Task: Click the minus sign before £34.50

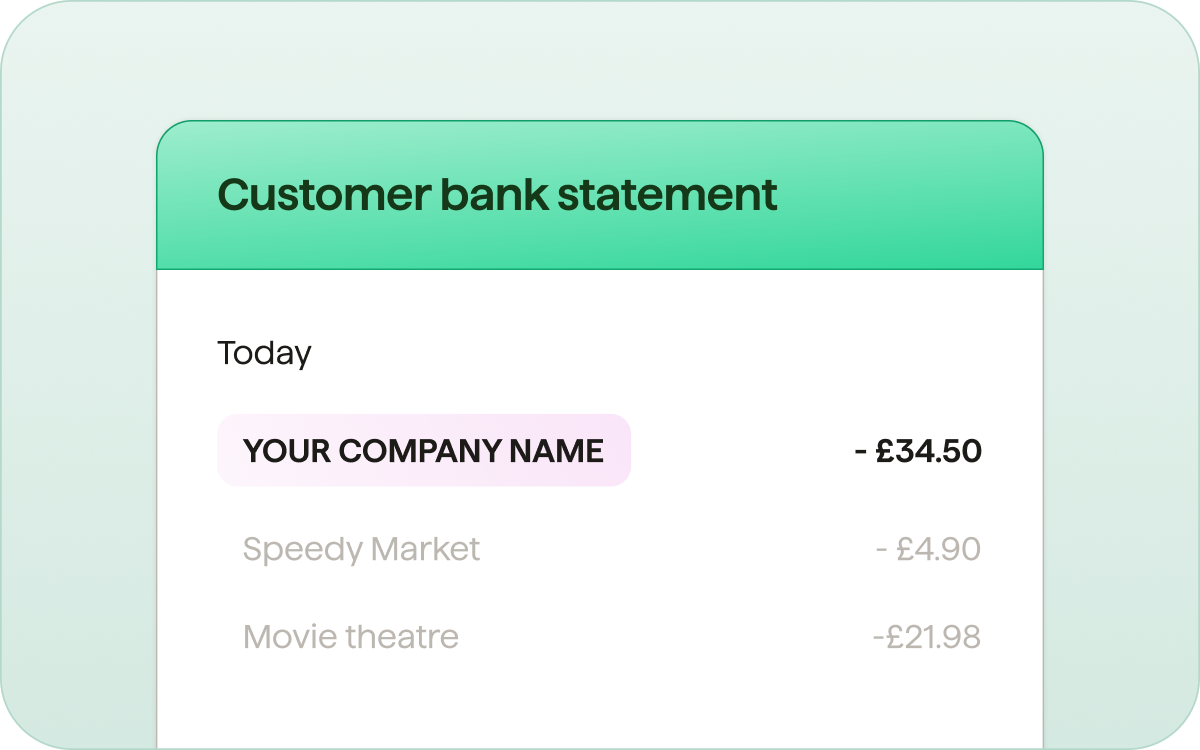Action: point(860,452)
